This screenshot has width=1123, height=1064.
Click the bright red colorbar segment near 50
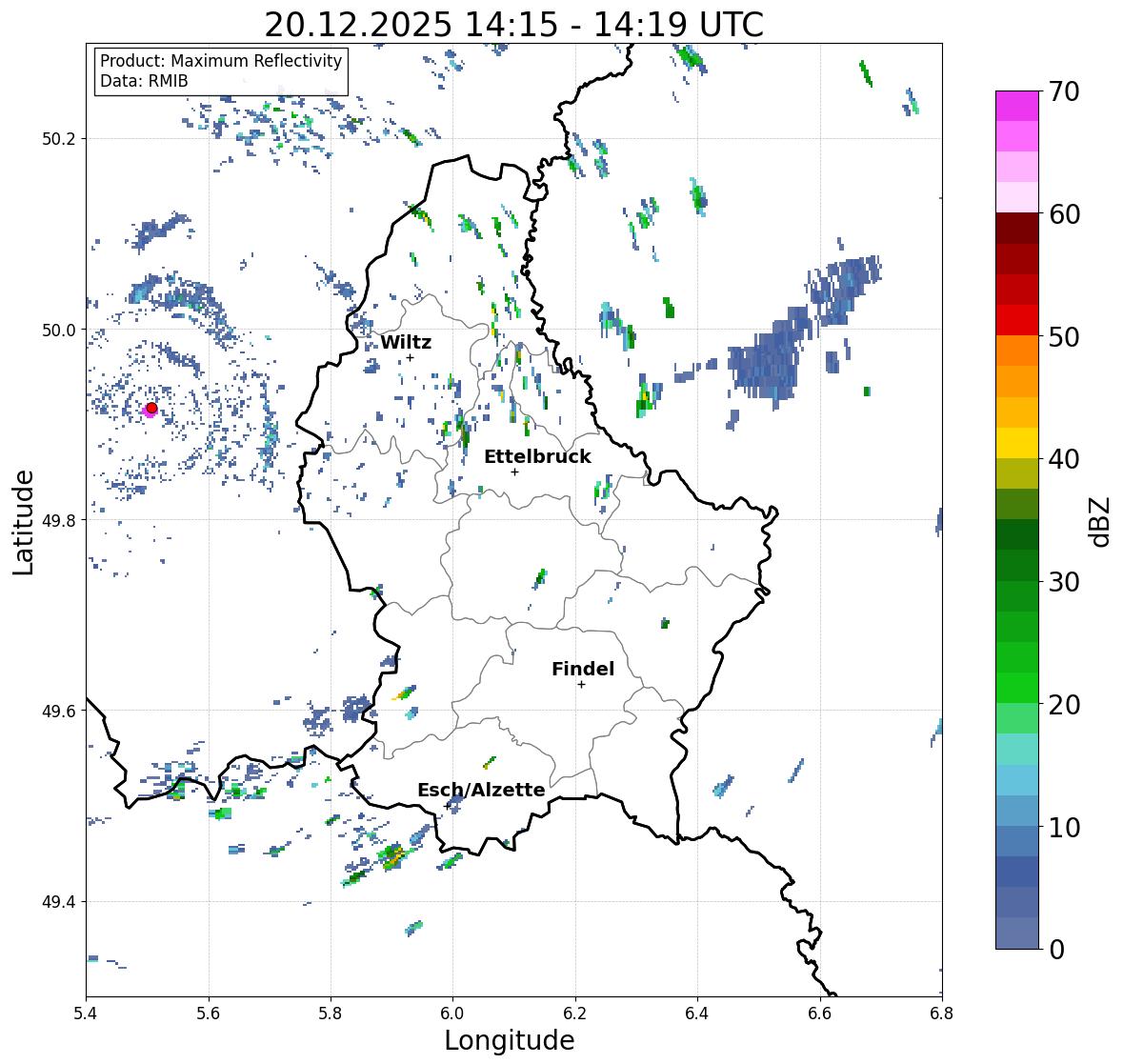(x=1017, y=320)
